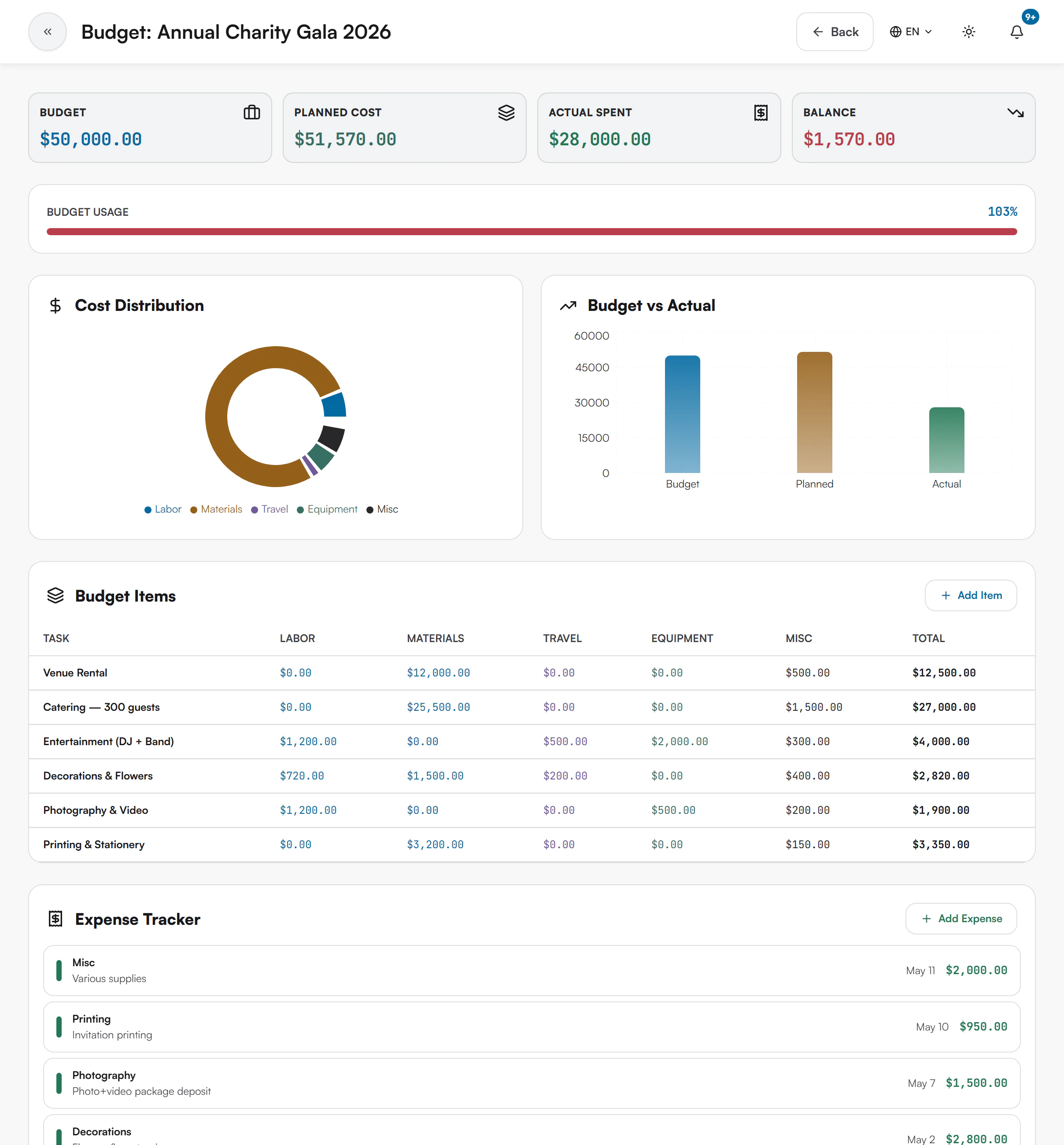Click dollar icon beside Cost Distribution

(55, 305)
